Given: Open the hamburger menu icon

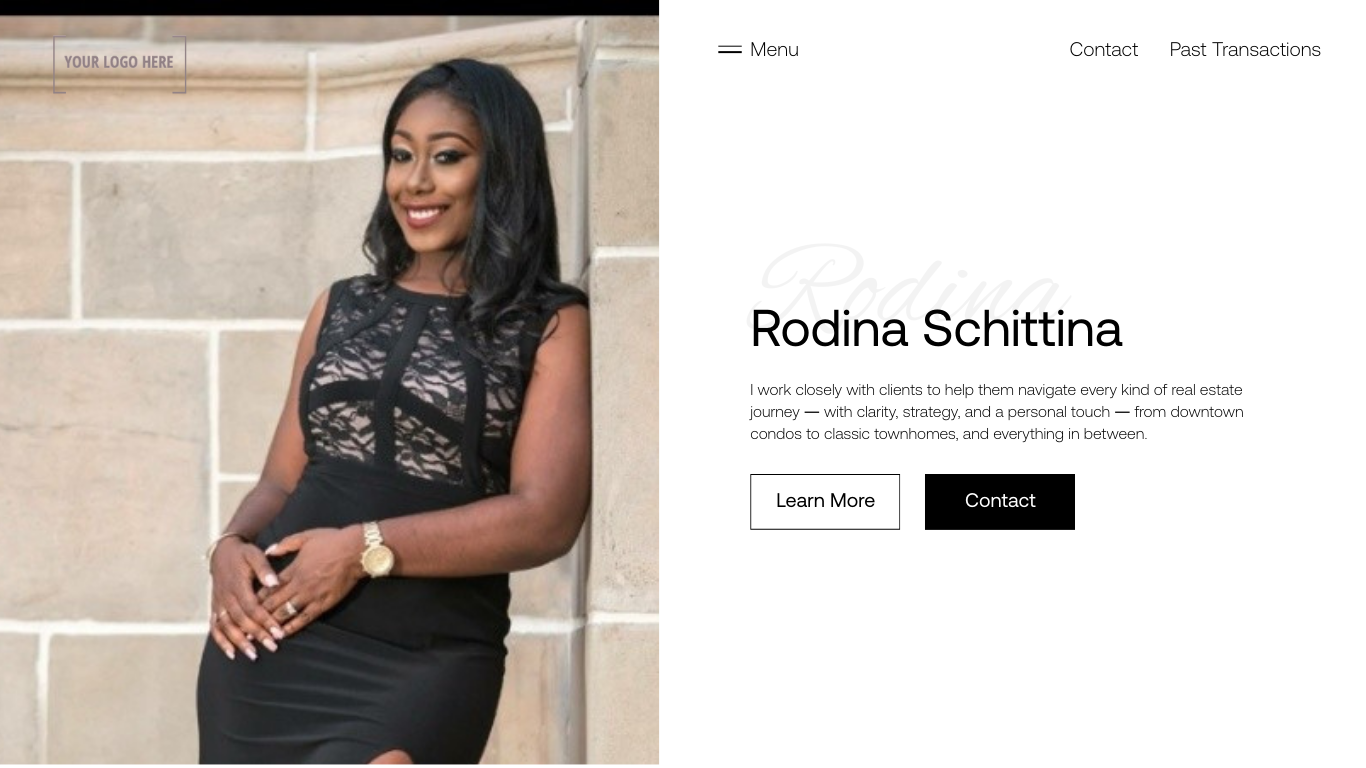Looking at the screenshot, I should click(730, 49).
